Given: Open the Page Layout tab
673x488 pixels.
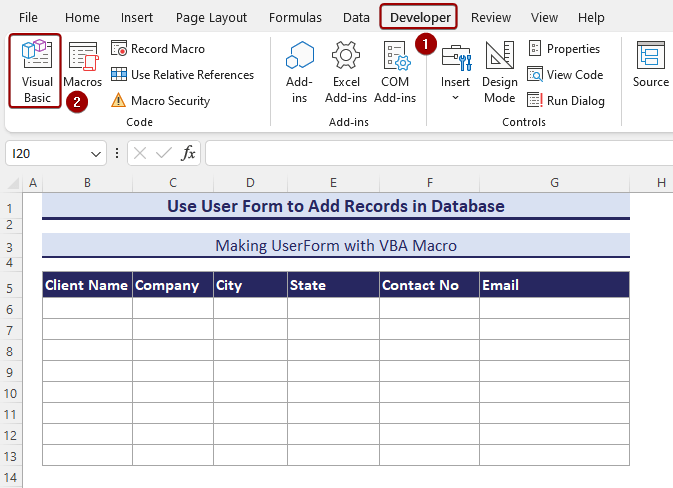Looking at the screenshot, I should point(211,18).
